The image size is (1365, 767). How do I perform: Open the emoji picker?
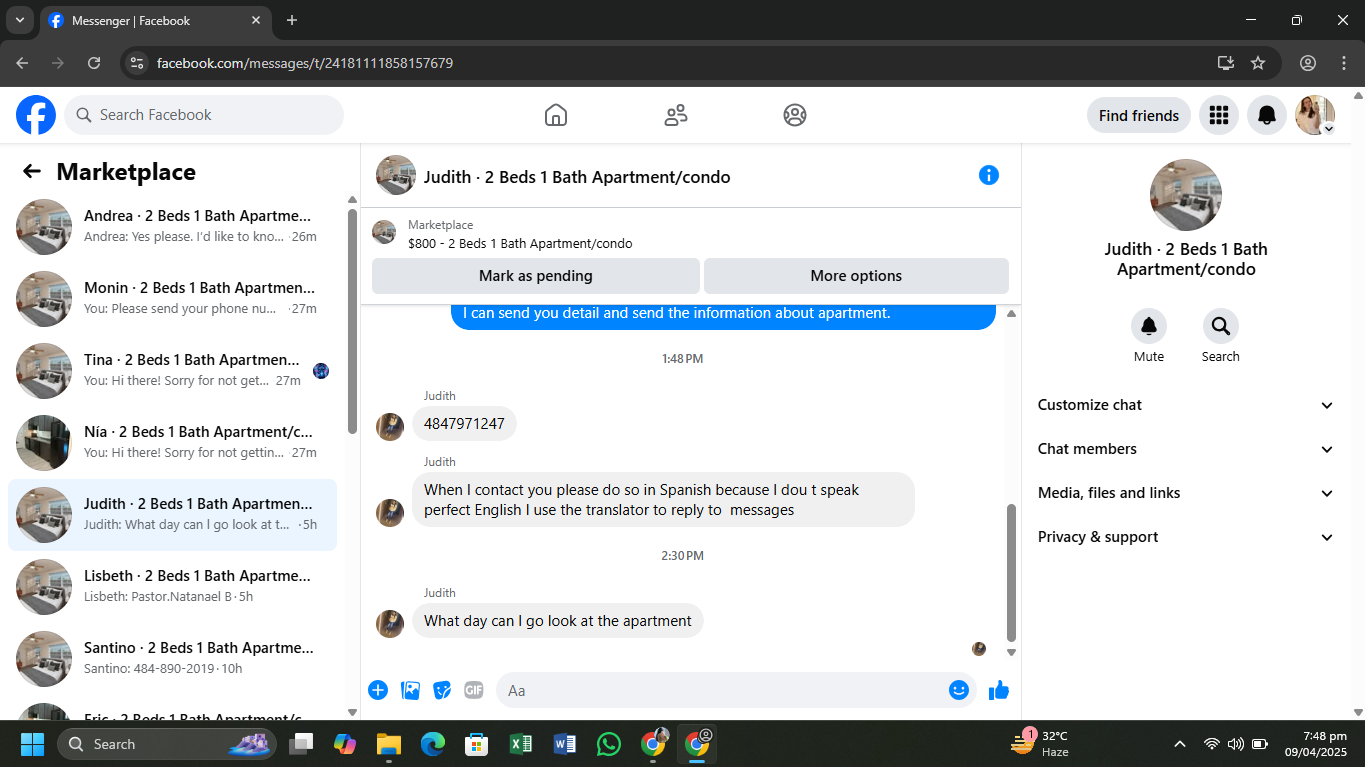(959, 690)
